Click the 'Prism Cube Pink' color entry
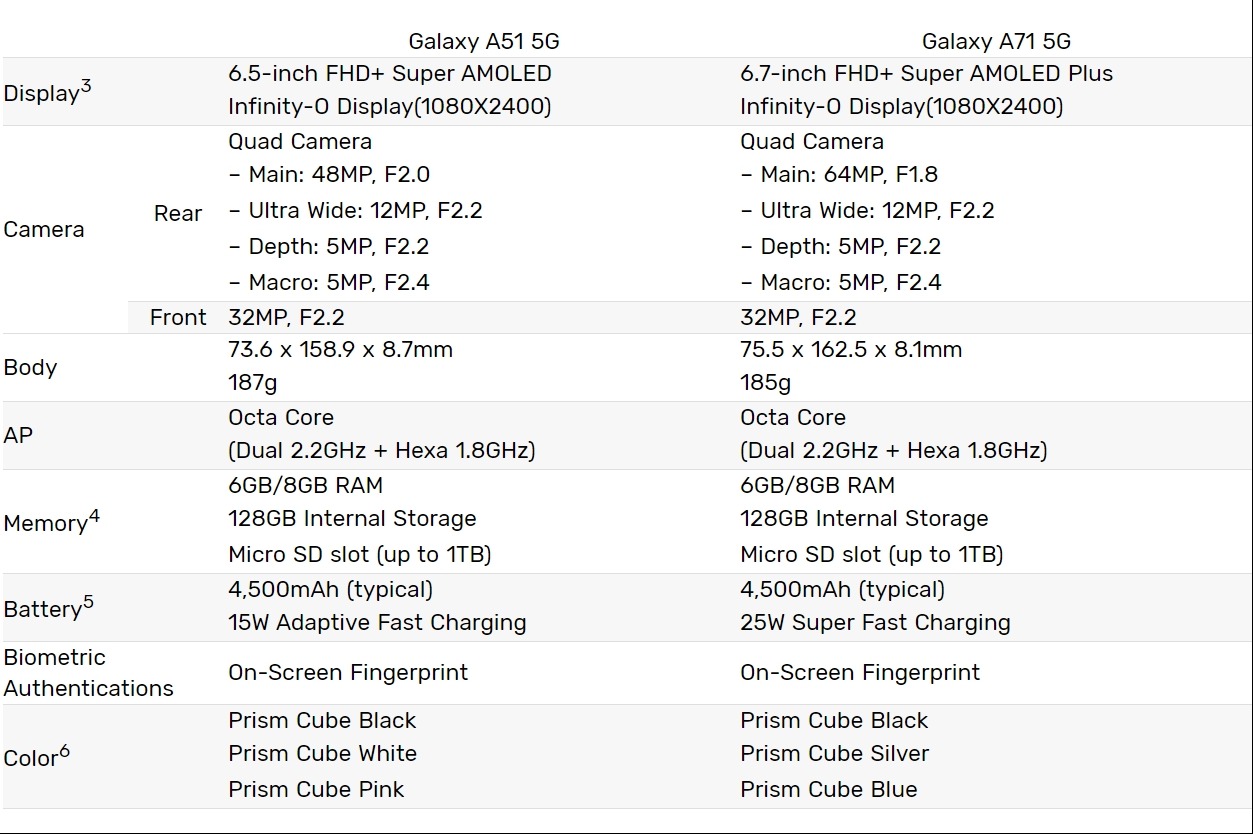This screenshot has width=1253, height=834. tap(316, 789)
